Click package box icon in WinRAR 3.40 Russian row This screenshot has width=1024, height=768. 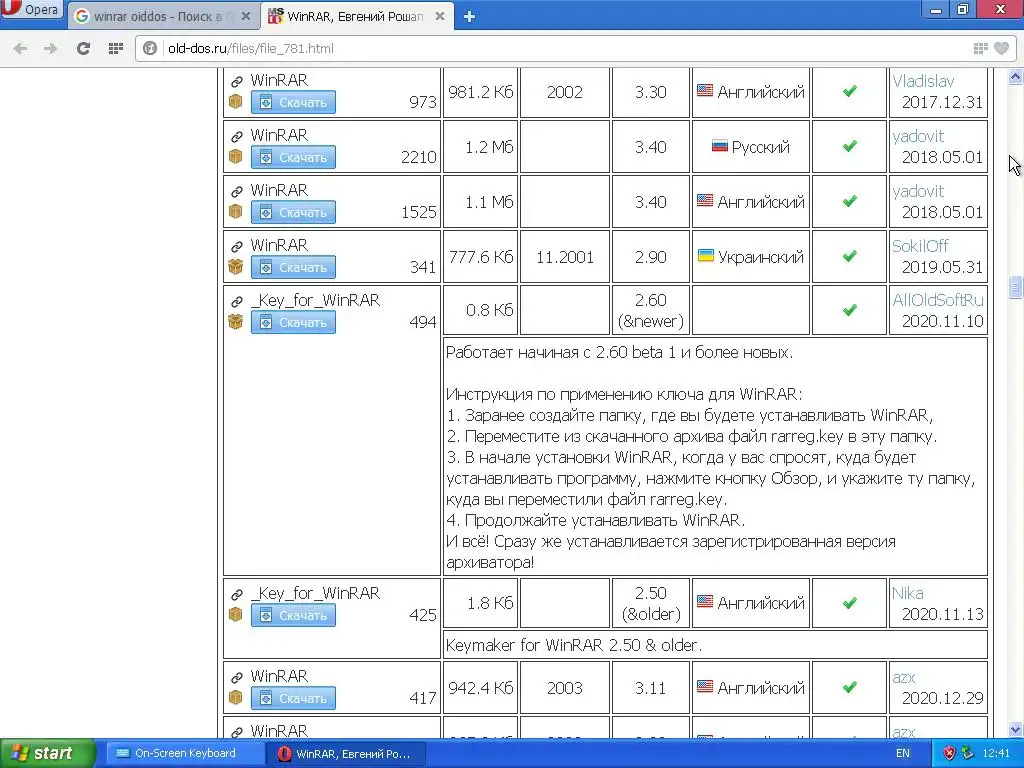point(236,157)
